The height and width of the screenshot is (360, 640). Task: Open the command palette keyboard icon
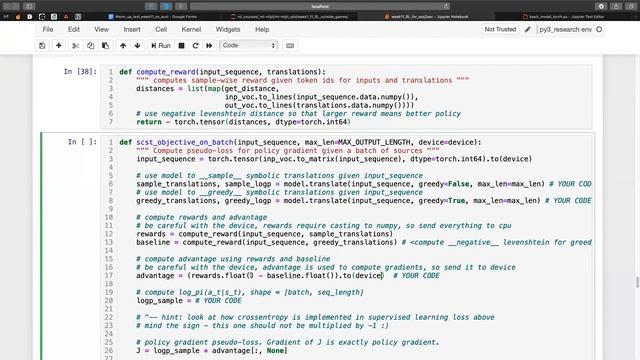coord(290,46)
